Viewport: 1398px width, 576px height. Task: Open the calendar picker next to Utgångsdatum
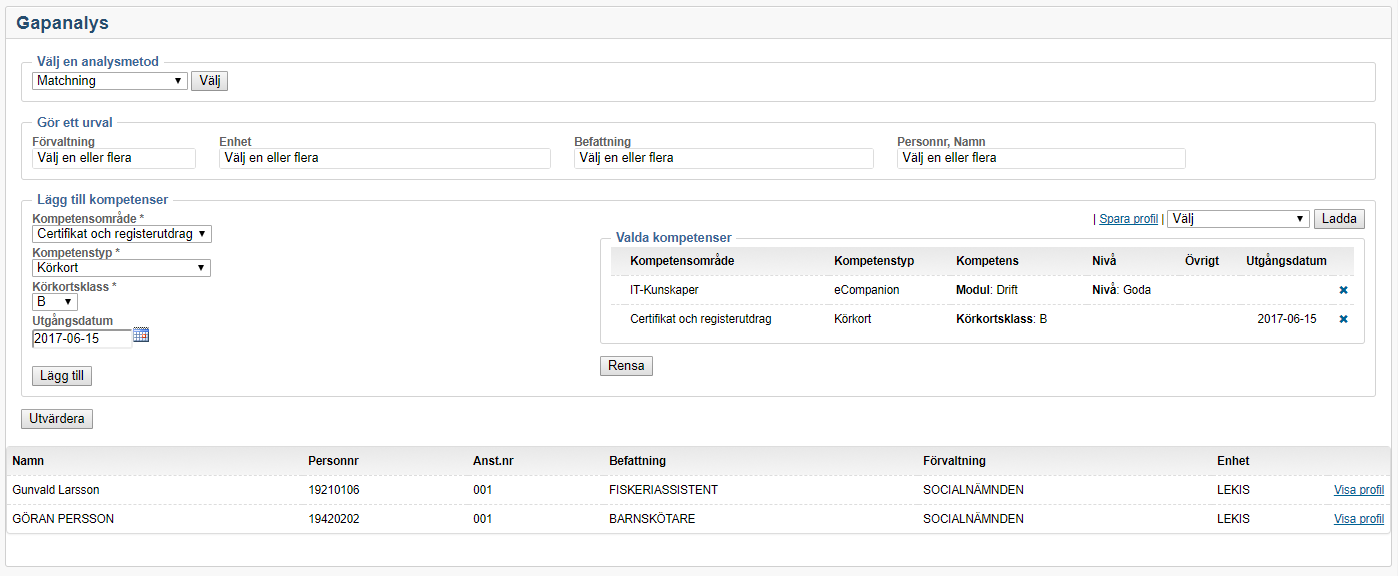click(x=141, y=336)
